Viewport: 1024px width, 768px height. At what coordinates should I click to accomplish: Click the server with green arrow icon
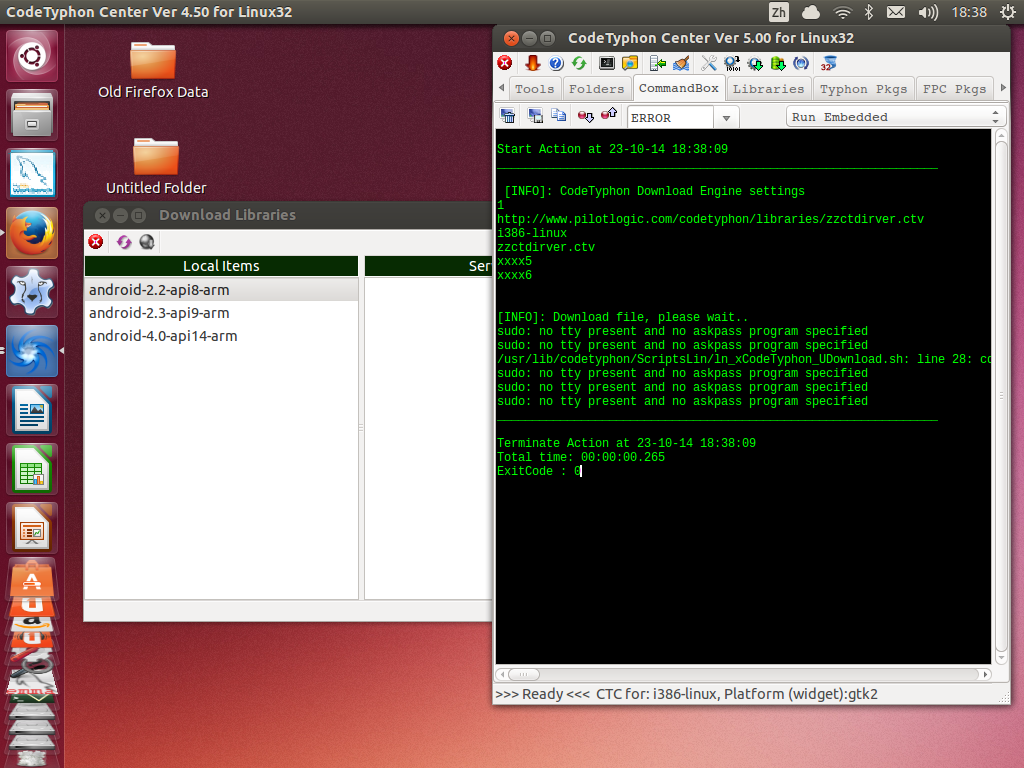(658, 63)
